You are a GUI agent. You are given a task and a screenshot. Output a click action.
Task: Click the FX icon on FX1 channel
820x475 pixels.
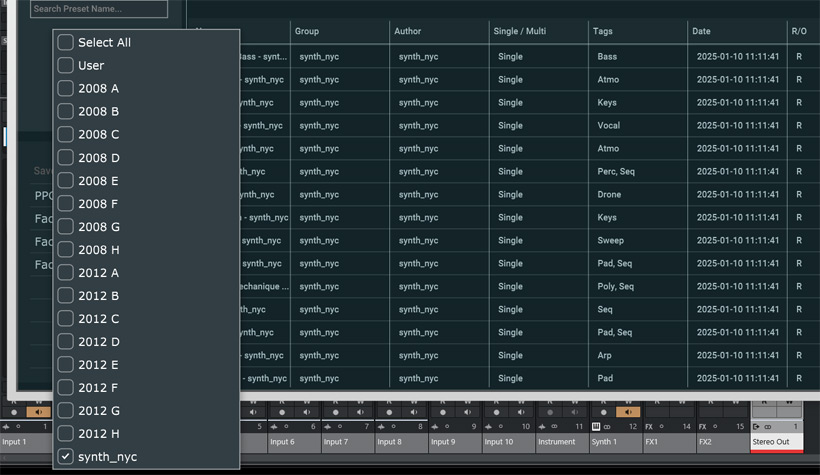pyautogui.click(x=649, y=426)
